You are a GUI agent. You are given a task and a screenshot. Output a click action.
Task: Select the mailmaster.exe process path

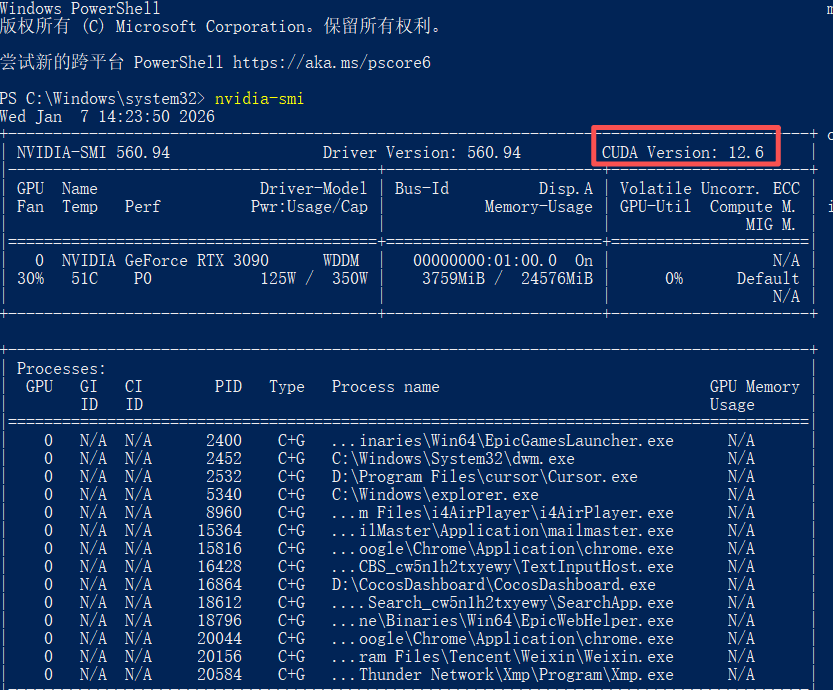[503, 531]
